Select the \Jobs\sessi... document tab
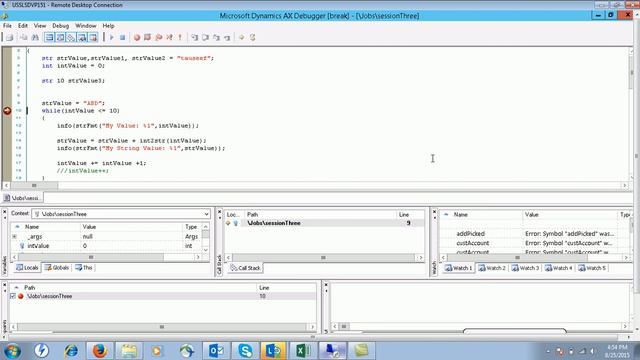Image resolution: width=640 pixels, height=360 pixels. pos(22,198)
